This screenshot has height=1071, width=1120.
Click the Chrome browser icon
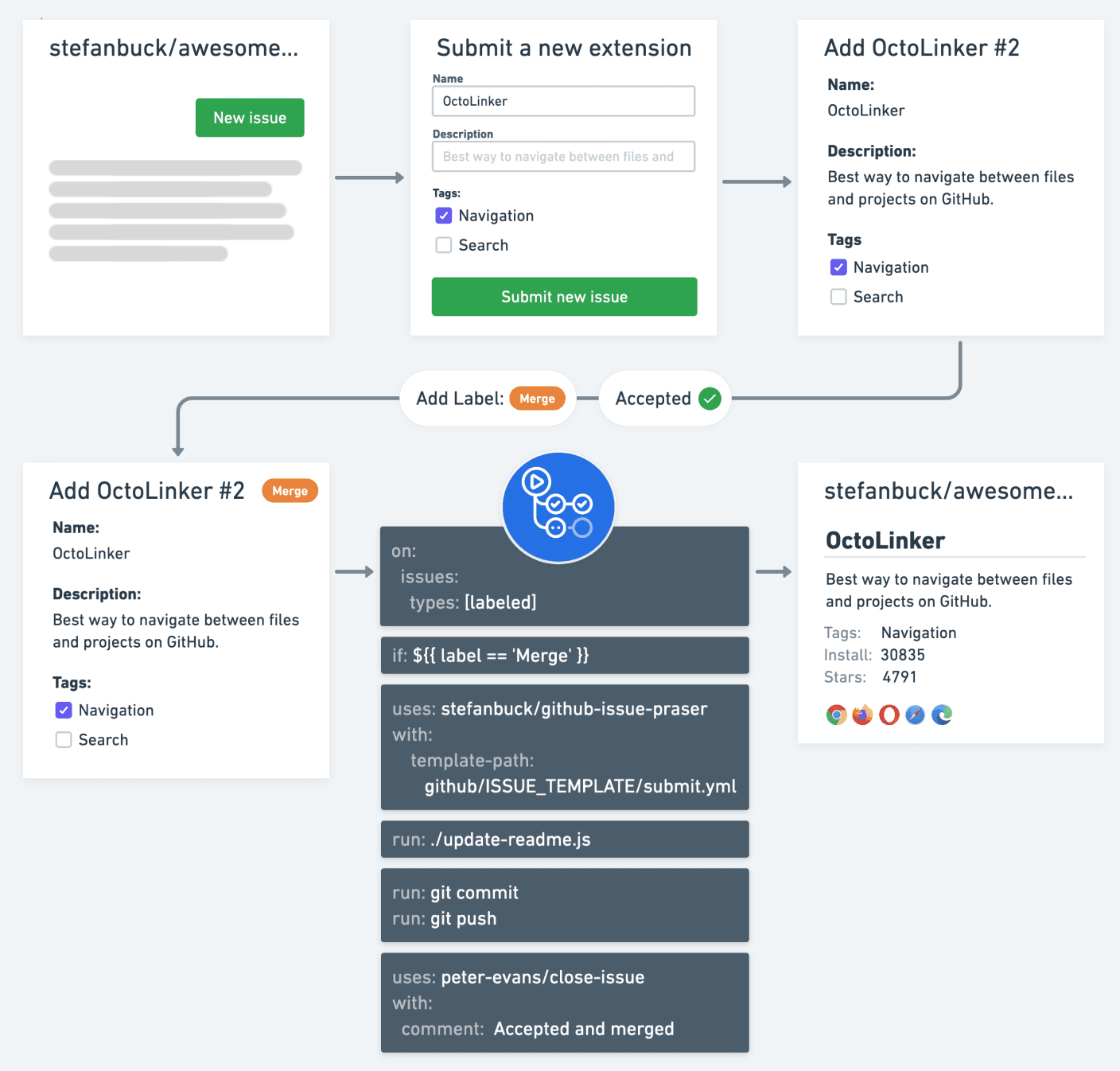(x=836, y=715)
